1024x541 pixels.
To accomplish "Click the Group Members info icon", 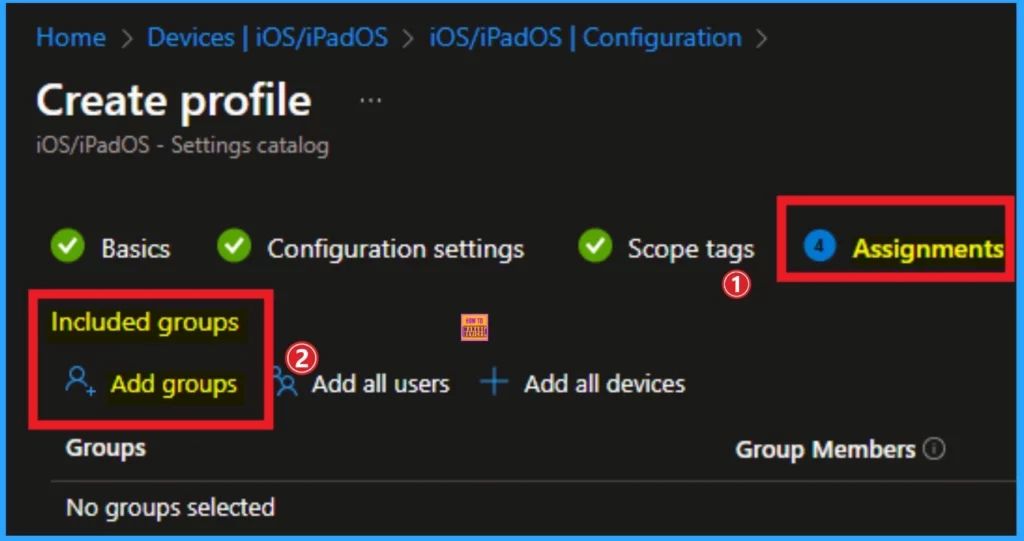I will 935,449.
